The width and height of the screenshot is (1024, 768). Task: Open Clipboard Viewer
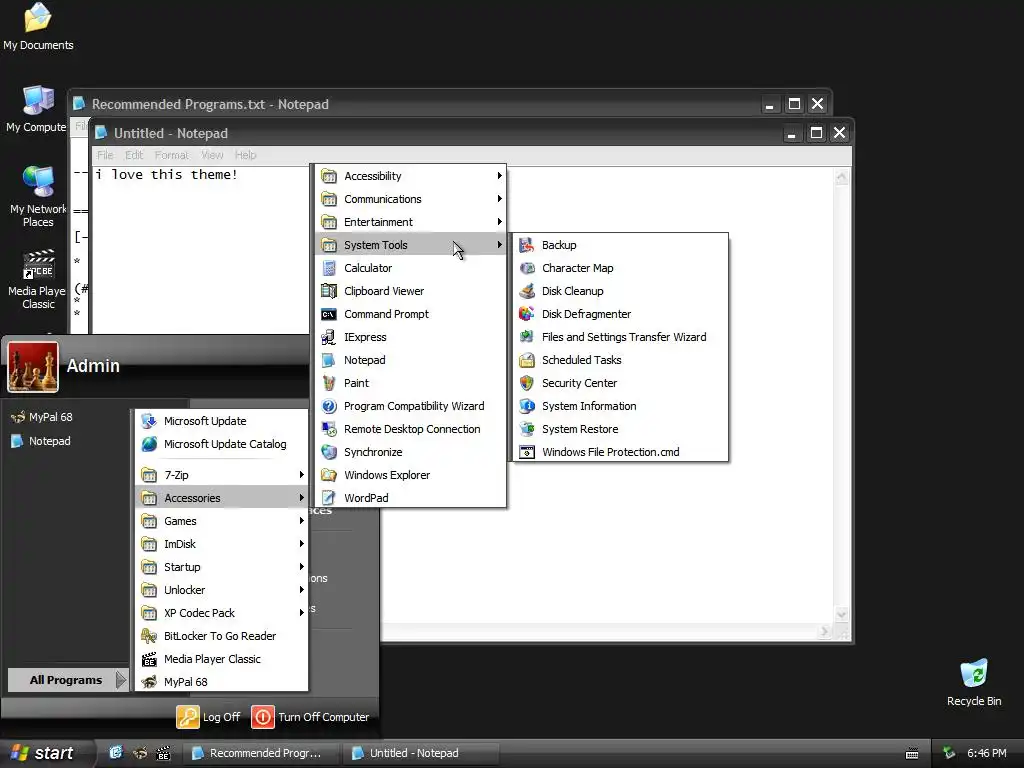411,291
